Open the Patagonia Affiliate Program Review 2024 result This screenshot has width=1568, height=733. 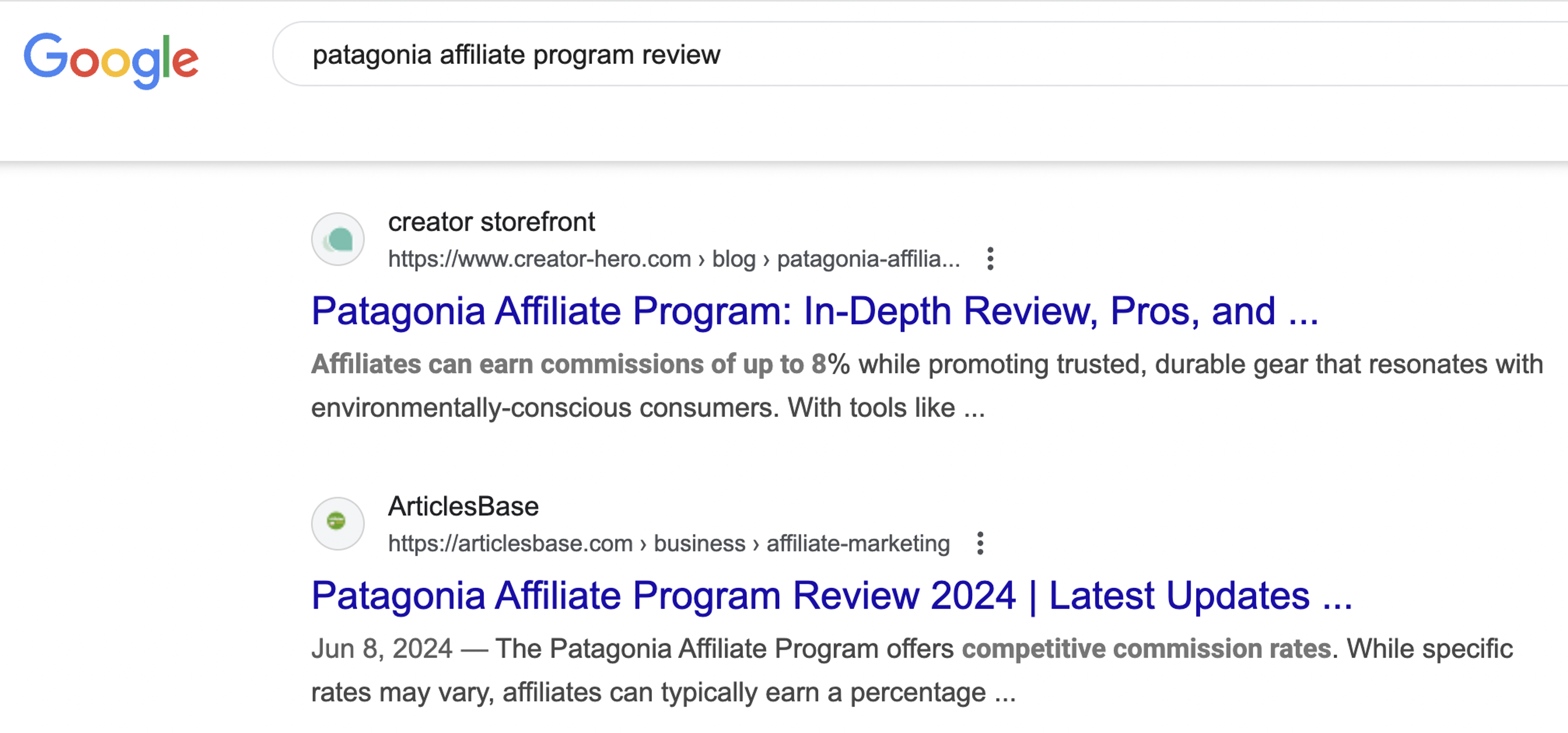pos(832,596)
